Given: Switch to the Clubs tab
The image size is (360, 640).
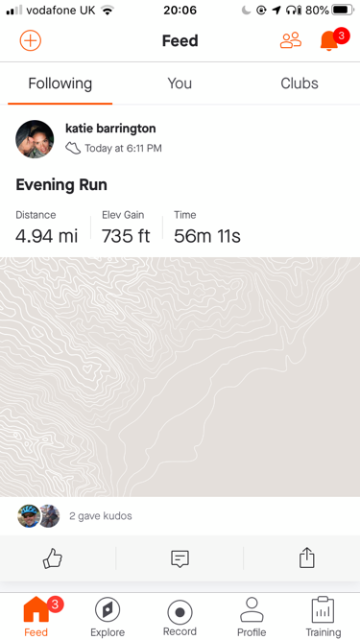Looking at the screenshot, I should point(299,83).
